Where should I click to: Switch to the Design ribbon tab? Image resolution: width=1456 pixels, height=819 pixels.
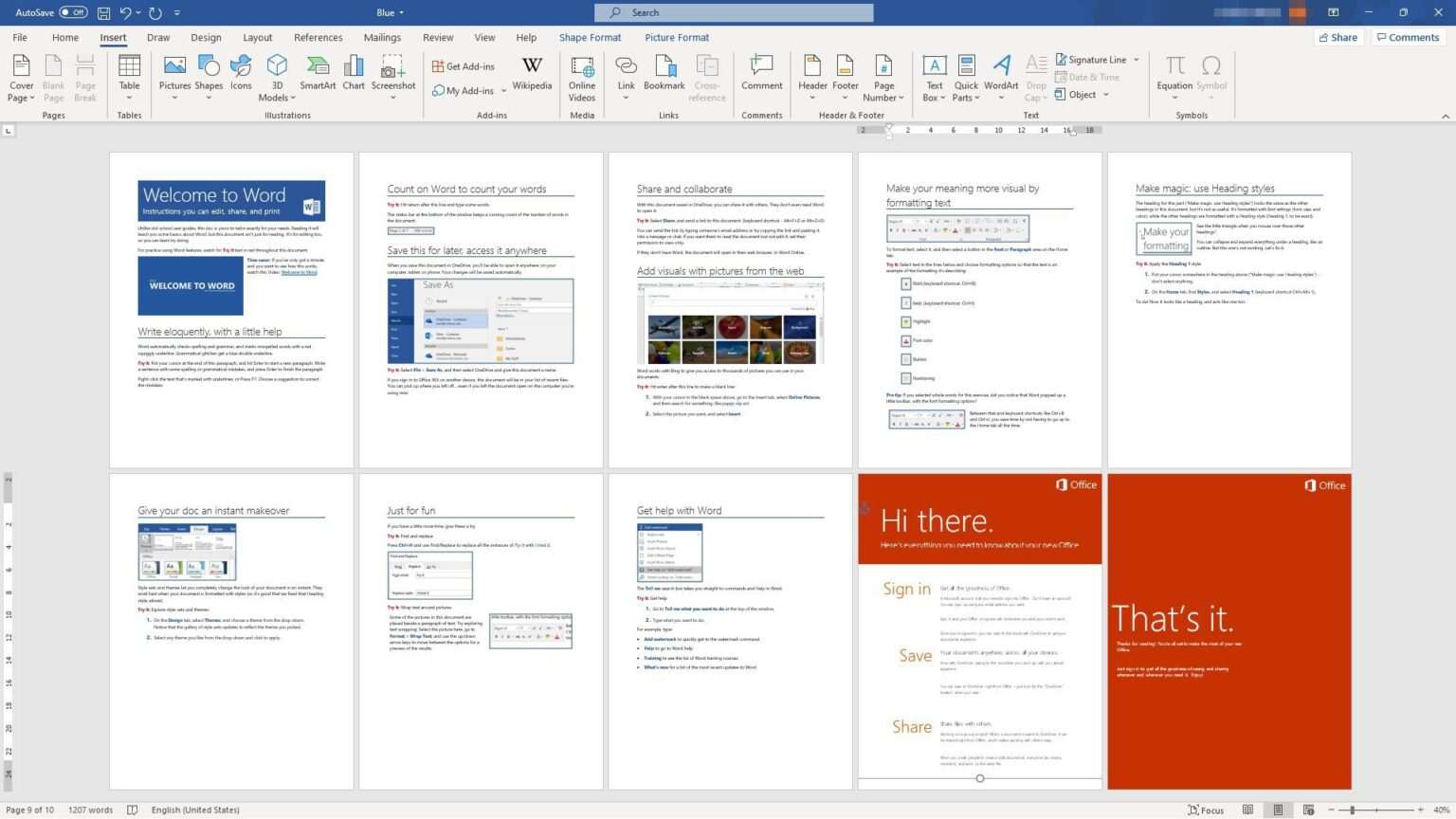click(x=206, y=37)
